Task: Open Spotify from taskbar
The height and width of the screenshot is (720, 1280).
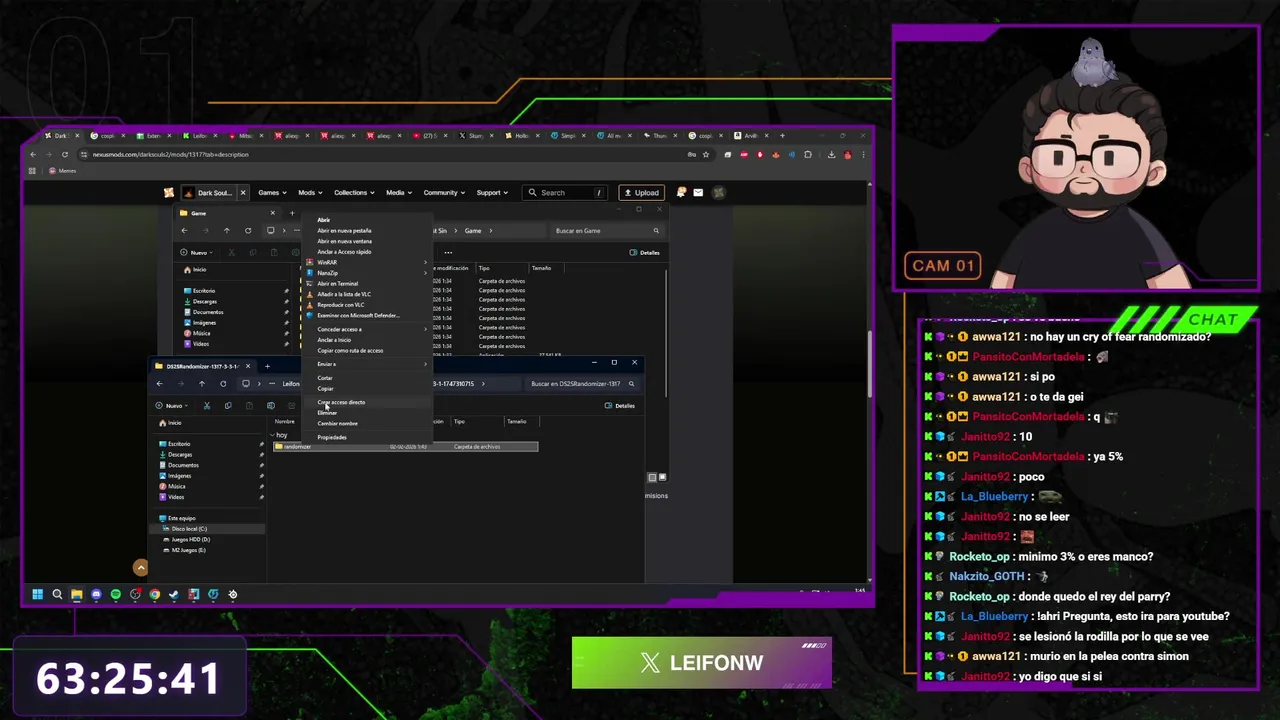Action: tap(116, 594)
